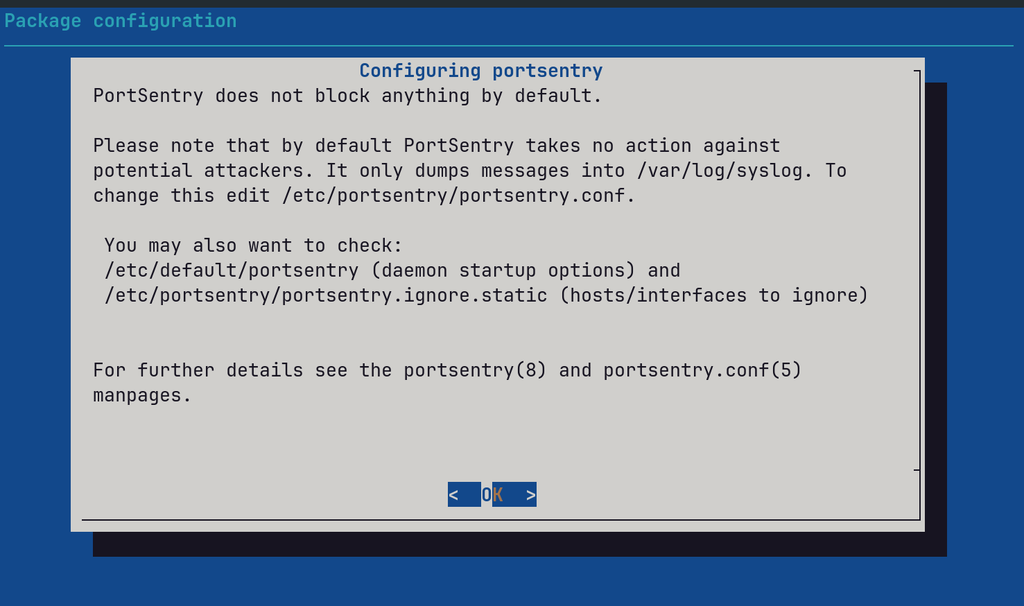
Task: Click the 'Package configuration' header text
Action: point(120,21)
